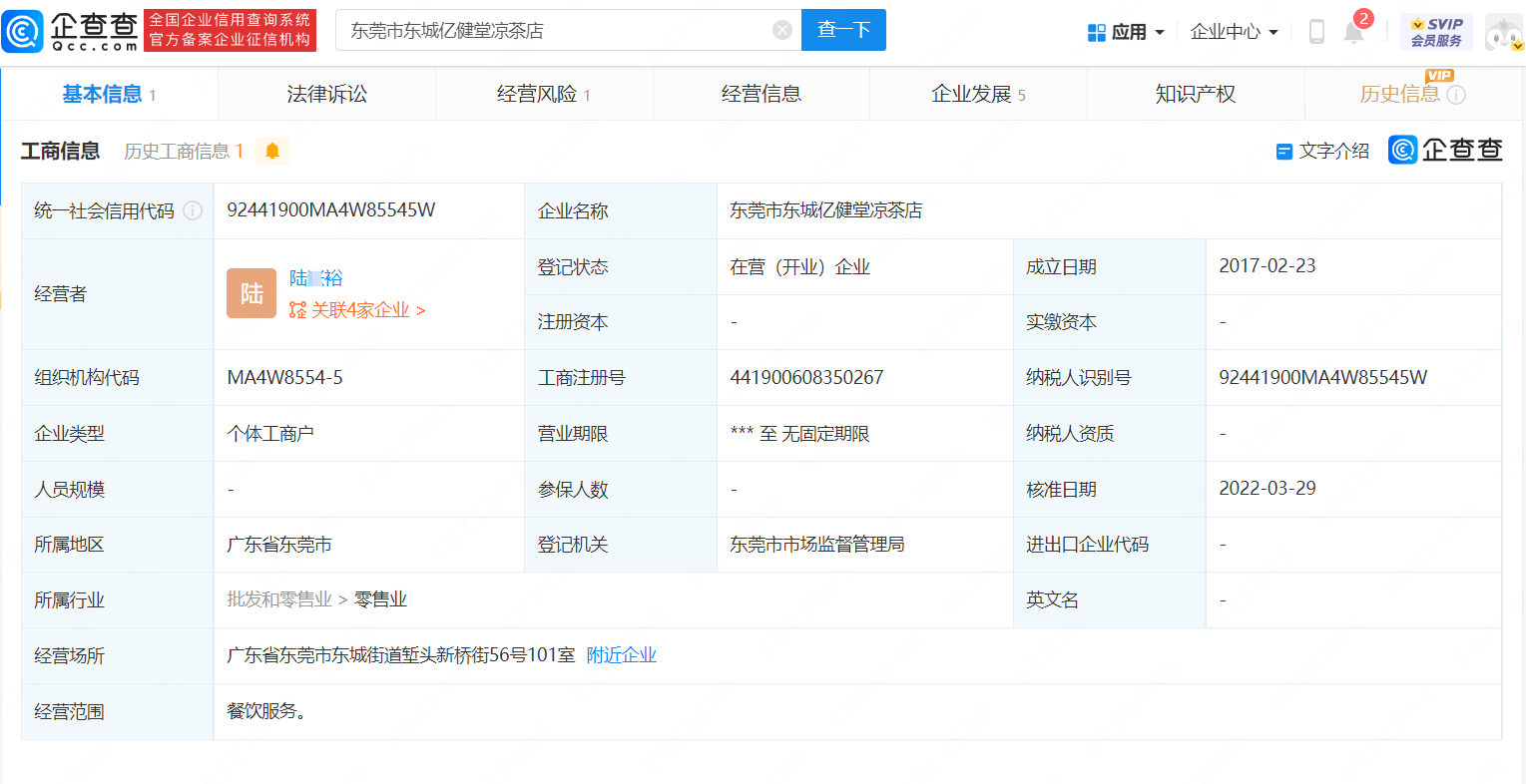Open the 关联4家企业 link
Viewport: 1526px width, 784px height.
pyautogui.click(x=357, y=310)
